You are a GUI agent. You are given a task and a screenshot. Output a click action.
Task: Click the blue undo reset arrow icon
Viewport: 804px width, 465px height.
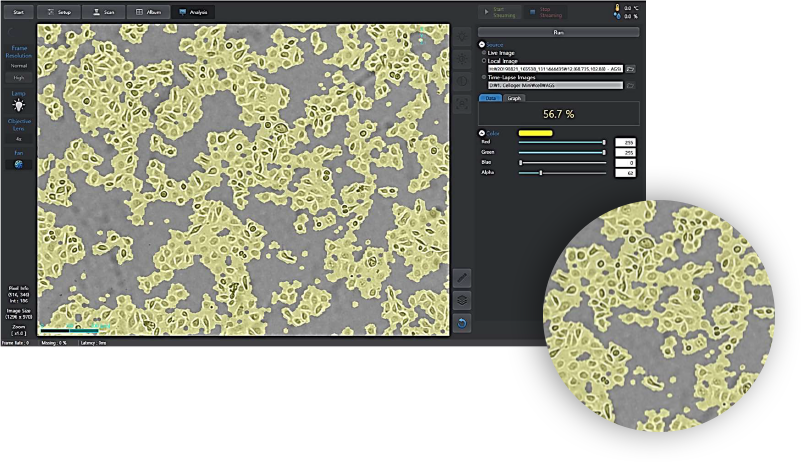pos(462,323)
